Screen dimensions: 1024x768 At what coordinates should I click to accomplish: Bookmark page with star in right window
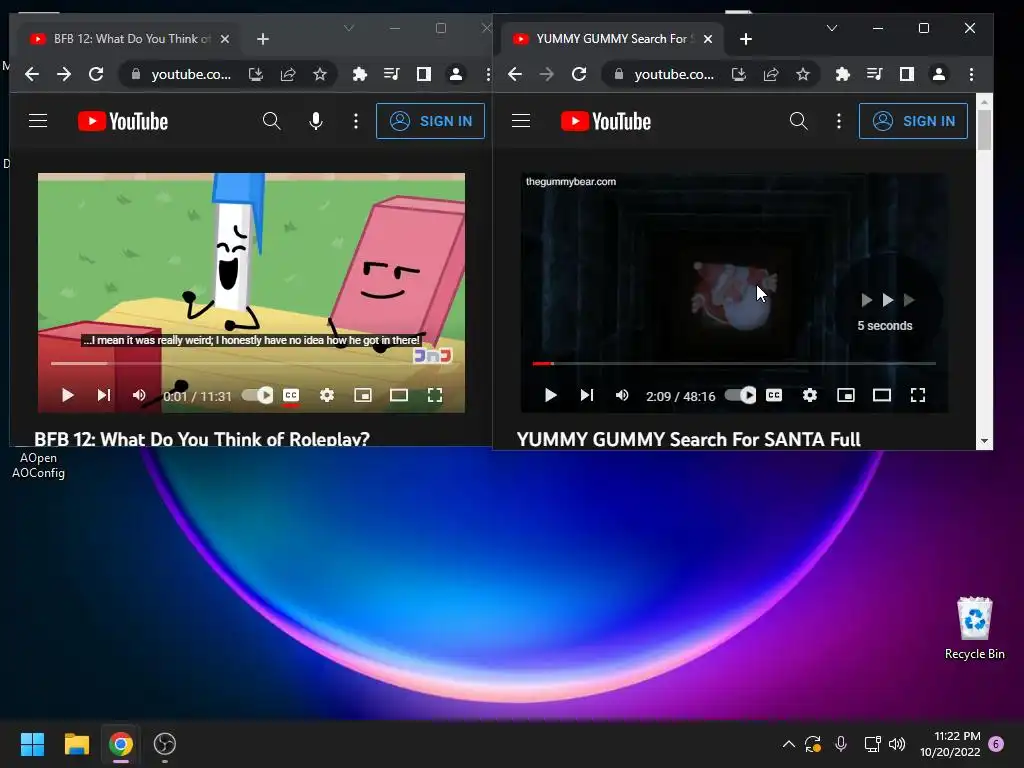coord(803,74)
